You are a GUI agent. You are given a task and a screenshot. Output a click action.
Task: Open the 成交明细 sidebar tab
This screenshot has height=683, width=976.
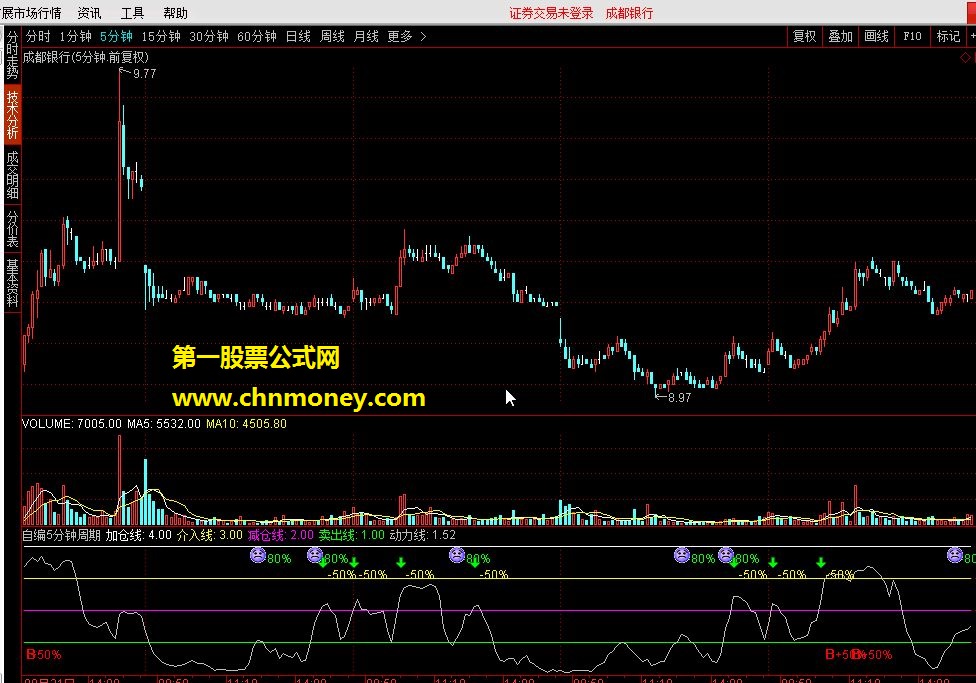coord(12,174)
